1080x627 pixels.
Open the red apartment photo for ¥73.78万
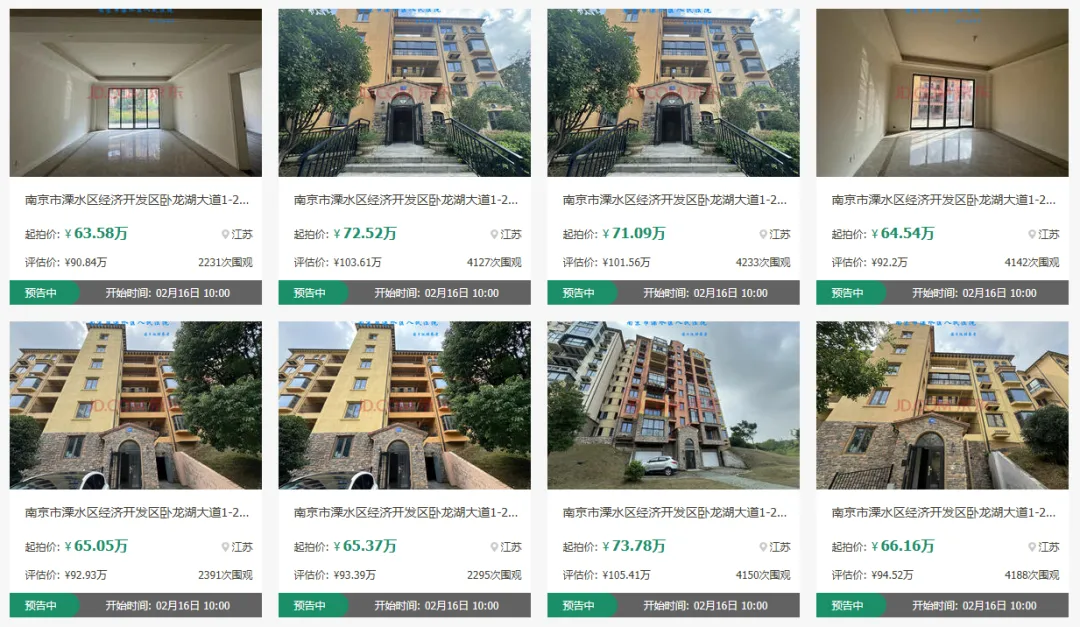(x=674, y=405)
